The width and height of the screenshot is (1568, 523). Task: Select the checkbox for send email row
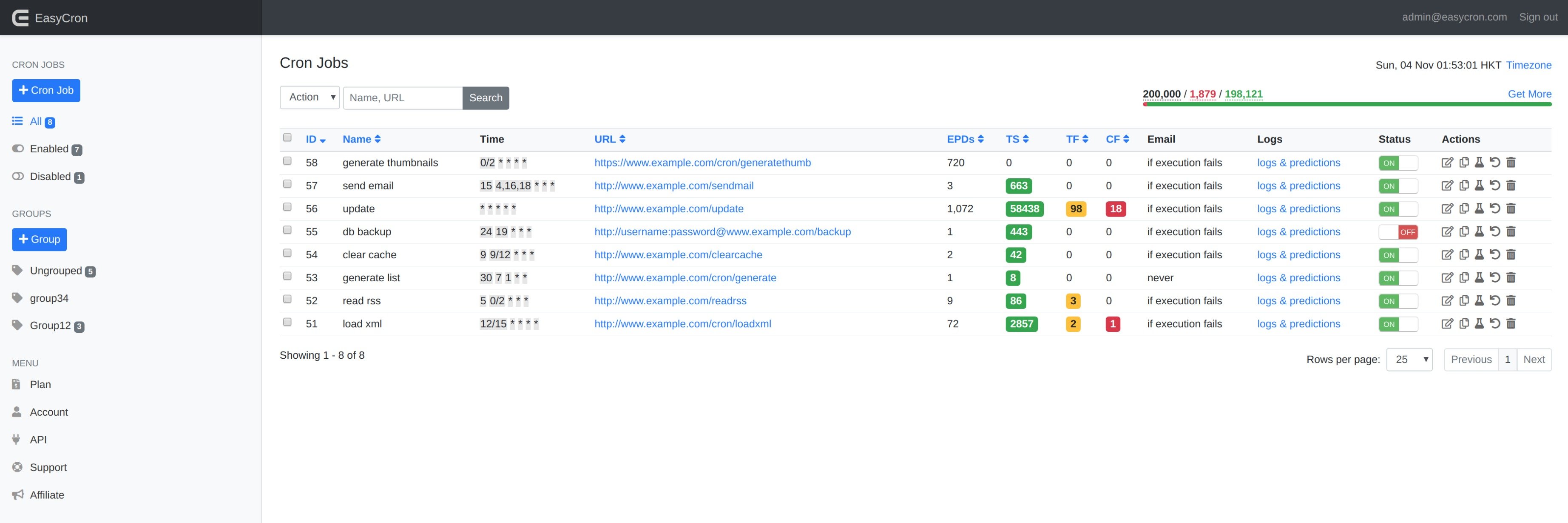coord(287,184)
